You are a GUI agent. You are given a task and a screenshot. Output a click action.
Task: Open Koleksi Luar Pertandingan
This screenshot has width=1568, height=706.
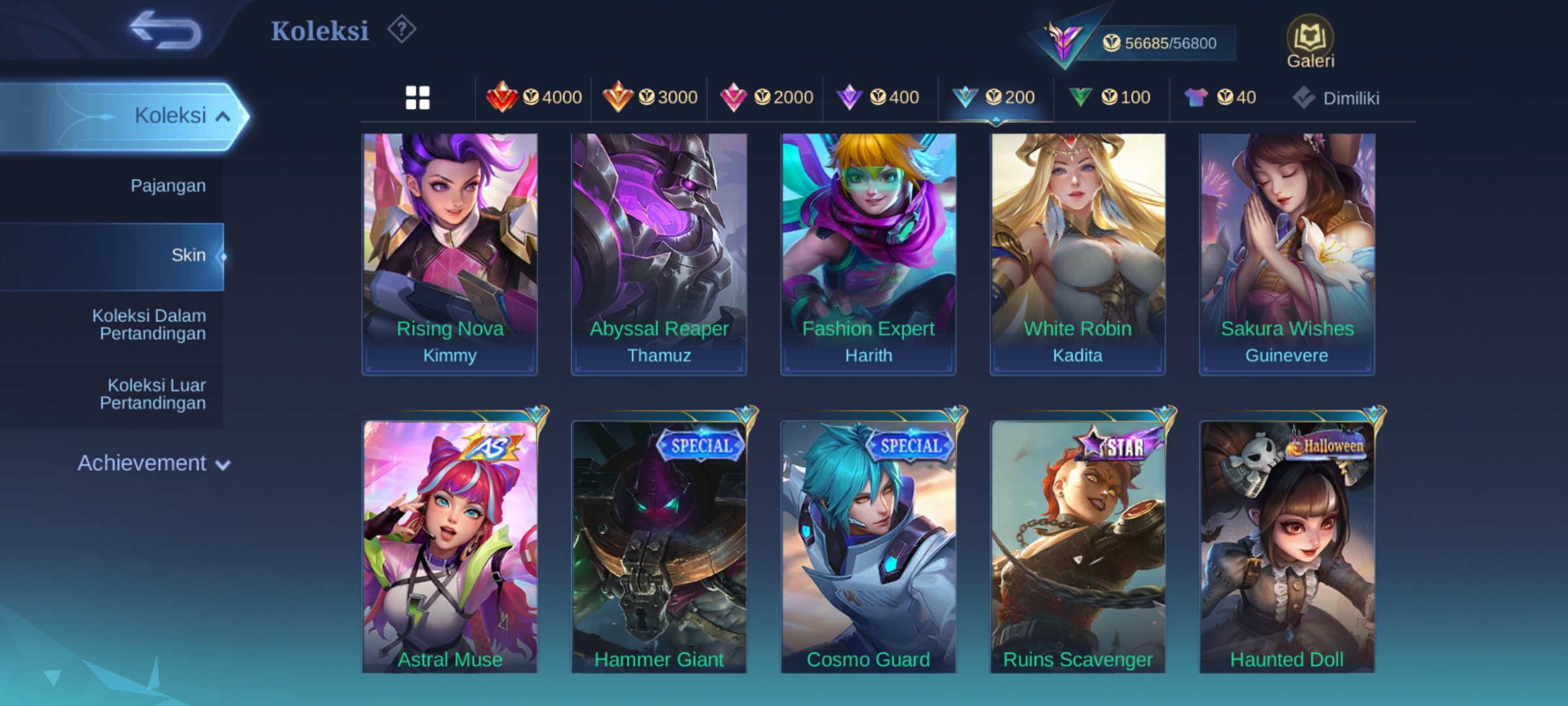point(112,394)
